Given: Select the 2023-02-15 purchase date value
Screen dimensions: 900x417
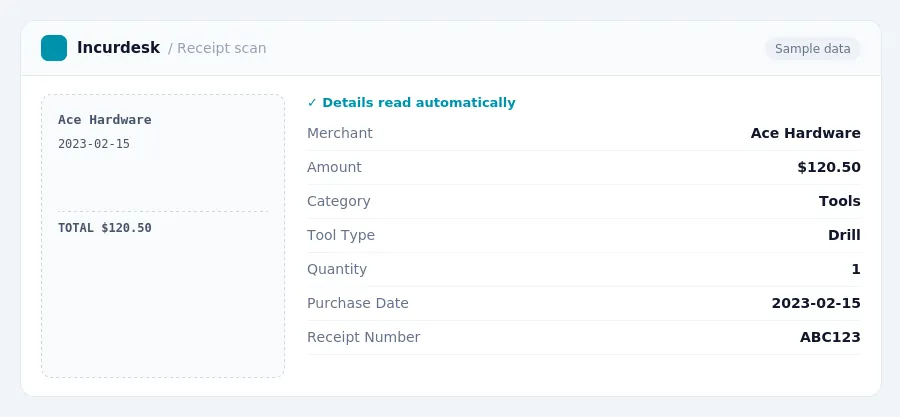Looking at the screenshot, I should tap(816, 303).
